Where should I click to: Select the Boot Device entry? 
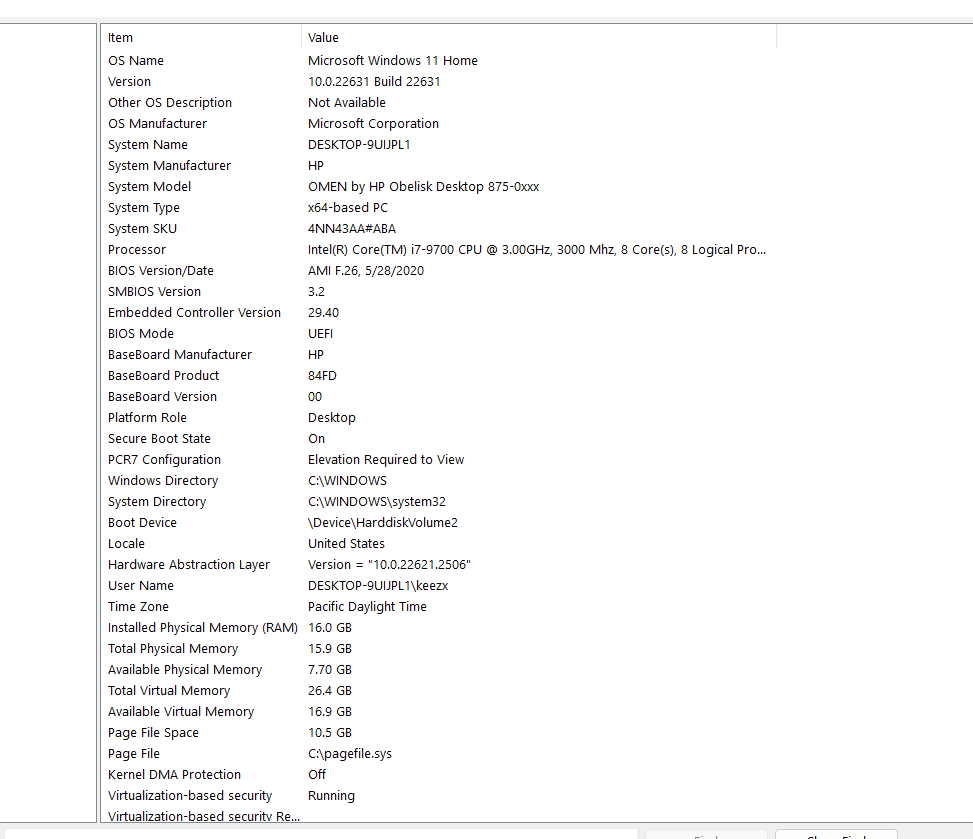(200, 522)
